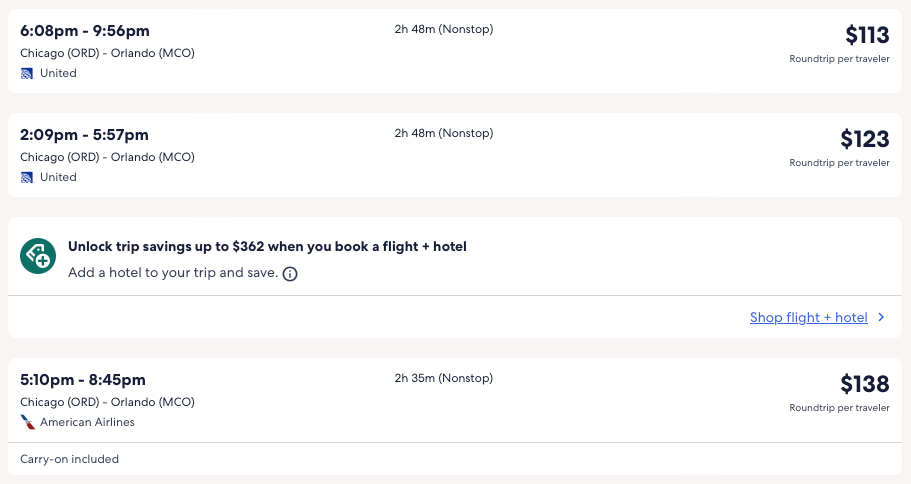This screenshot has height=484, width=911.
Task: Click the Carry-on included note
Action: point(70,459)
